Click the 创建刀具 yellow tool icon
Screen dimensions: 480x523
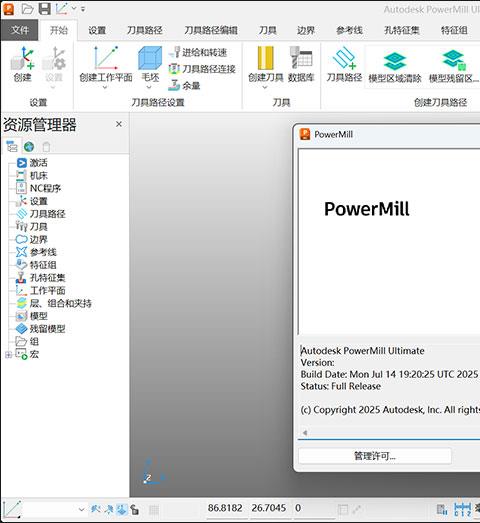[265, 58]
